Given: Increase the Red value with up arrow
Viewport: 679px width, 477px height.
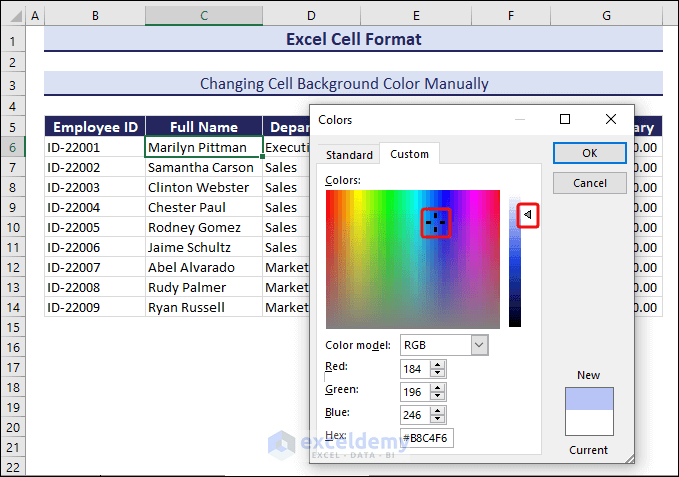Looking at the screenshot, I should pos(438,364).
